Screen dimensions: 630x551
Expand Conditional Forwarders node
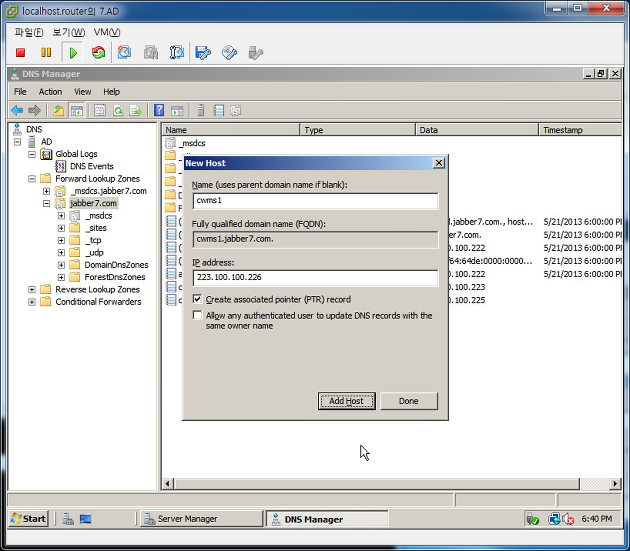(32, 302)
